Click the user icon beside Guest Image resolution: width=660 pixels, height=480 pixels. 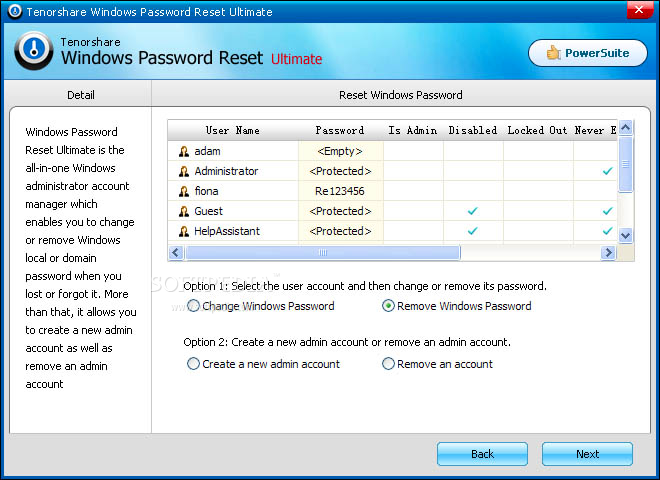click(x=184, y=211)
